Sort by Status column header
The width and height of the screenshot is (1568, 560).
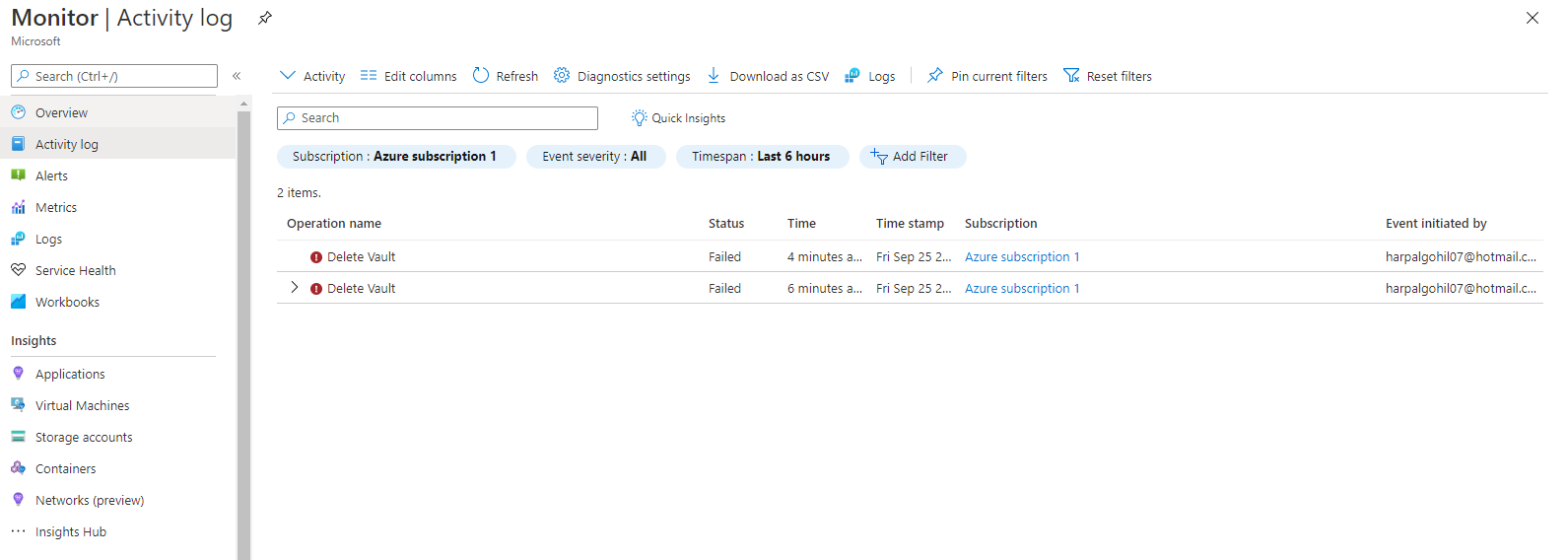coord(726,224)
